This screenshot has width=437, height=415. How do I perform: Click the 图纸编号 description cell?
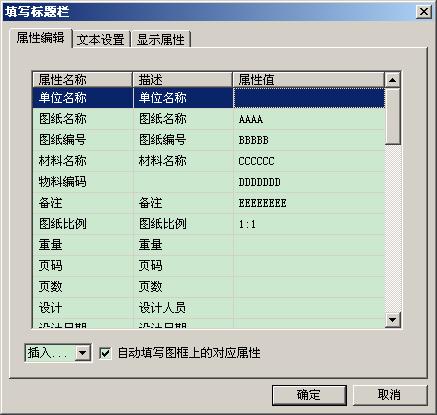click(x=183, y=140)
